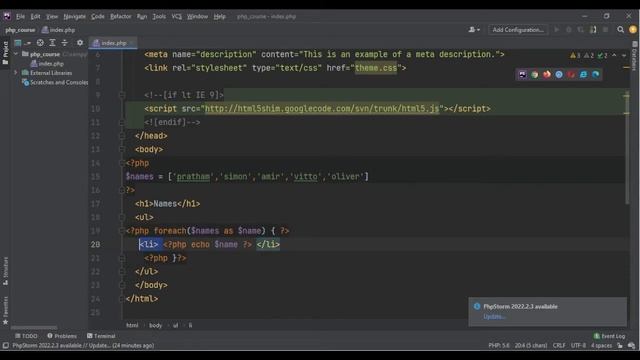This screenshot has width=640, height=360.
Task: Click Add Configuration button
Action: point(518,30)
